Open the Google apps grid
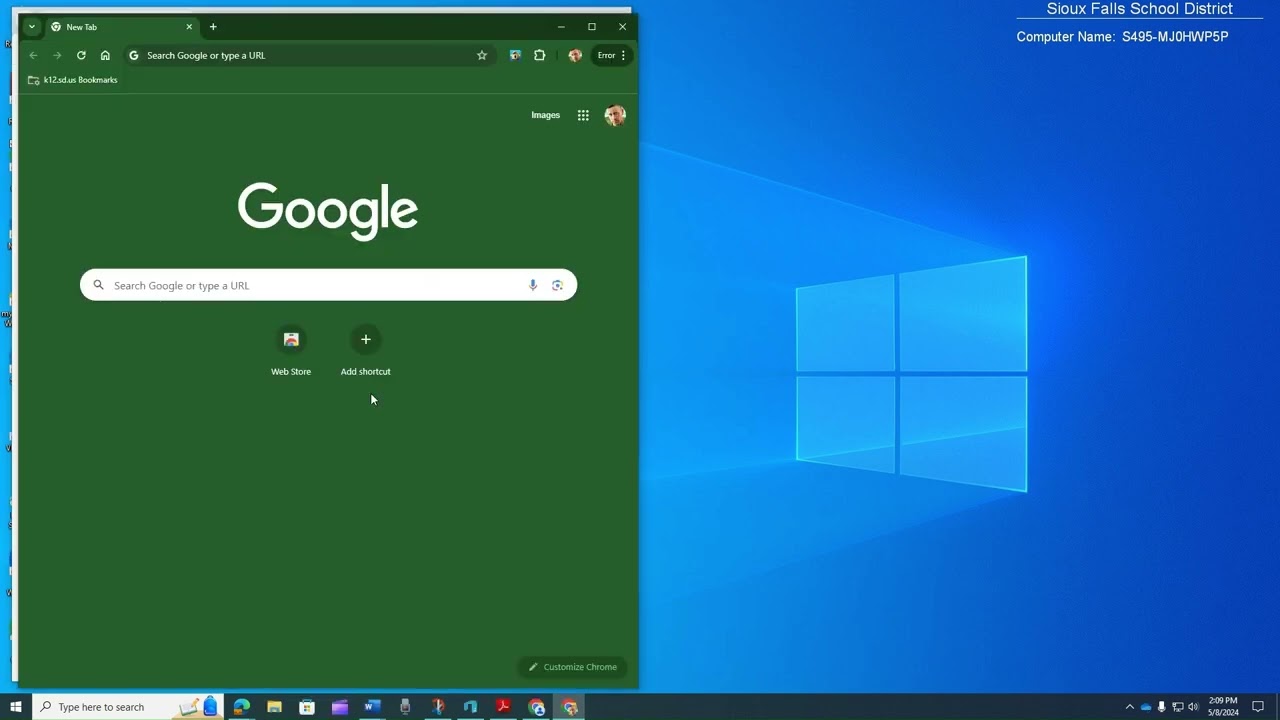1280x720 pixels. click(x=583, y=115)
